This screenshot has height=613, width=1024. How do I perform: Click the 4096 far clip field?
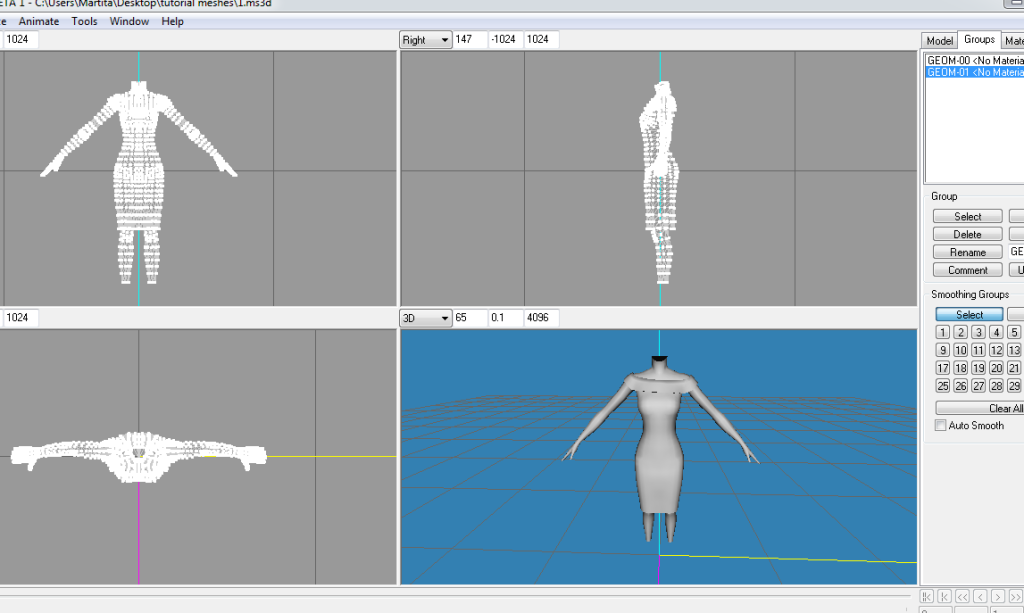click(540, 318)
